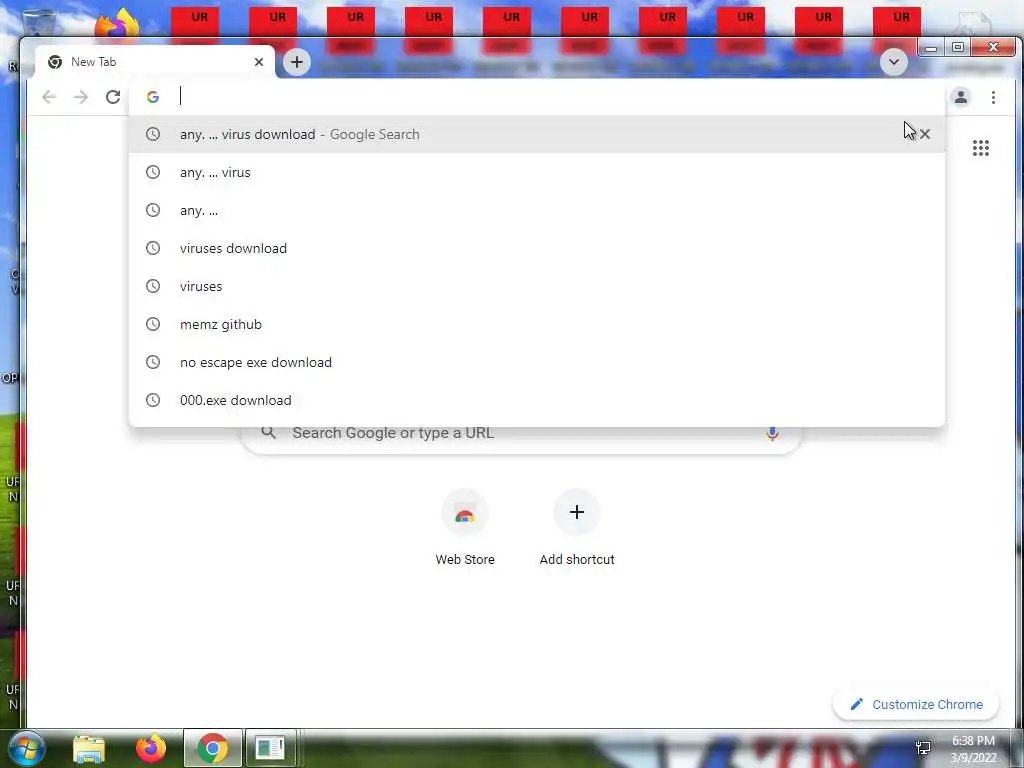Expand the tab search dropdown arrow
1024x768 pixels.
click(x=893, y=62)
